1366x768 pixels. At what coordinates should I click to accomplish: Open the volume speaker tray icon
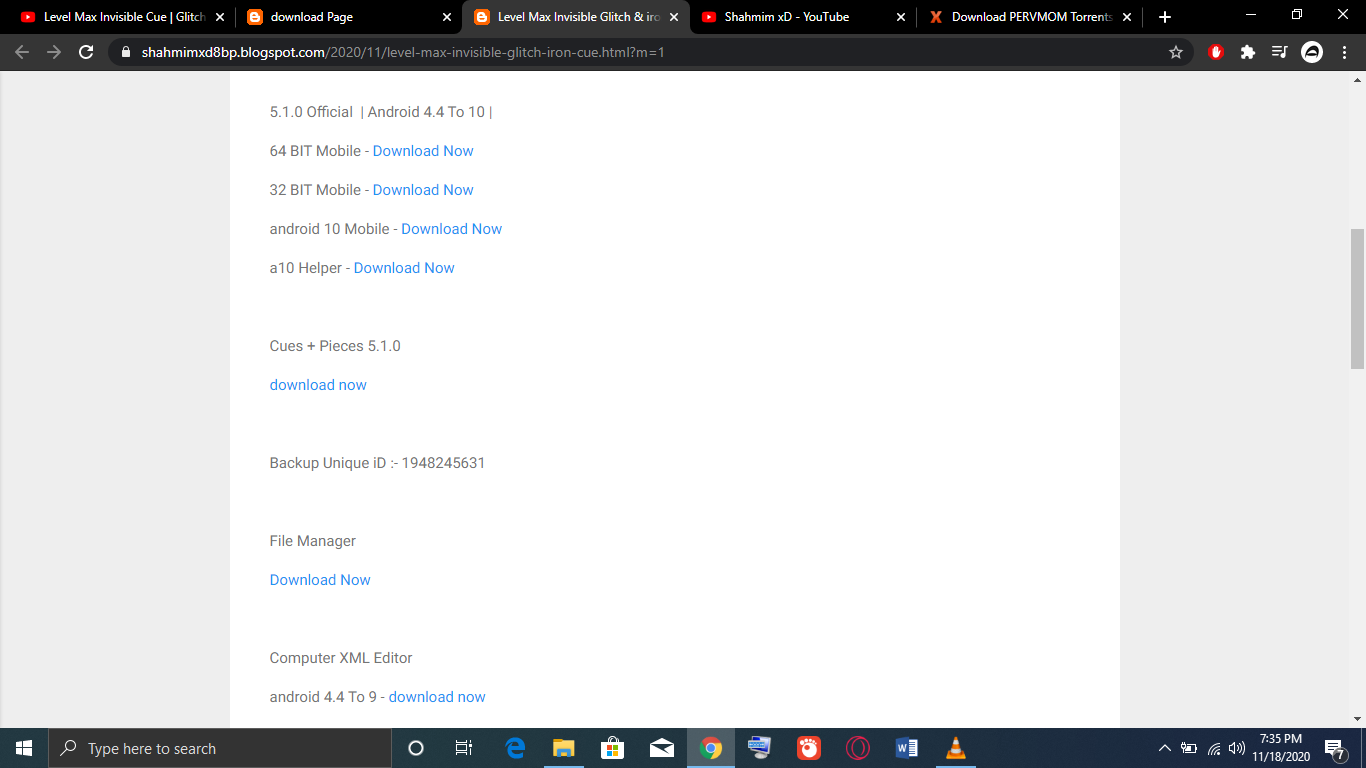click(x=1237, y=748)
